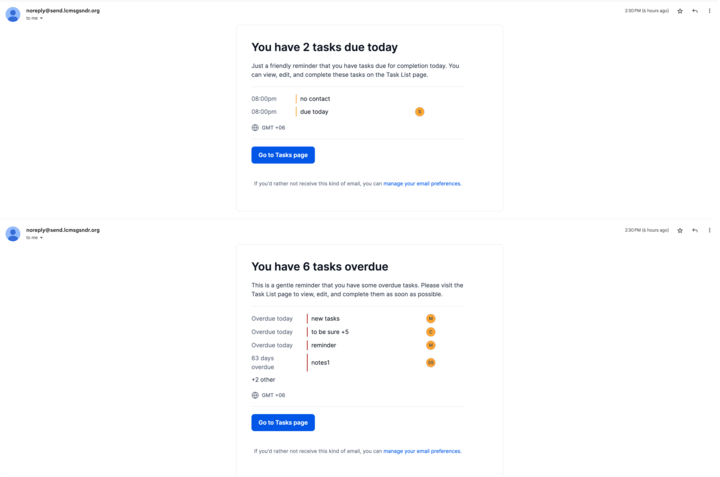Expand 'to me' details in second email
The height and width of the screenshot is (477, 720).
click(34, 238)
